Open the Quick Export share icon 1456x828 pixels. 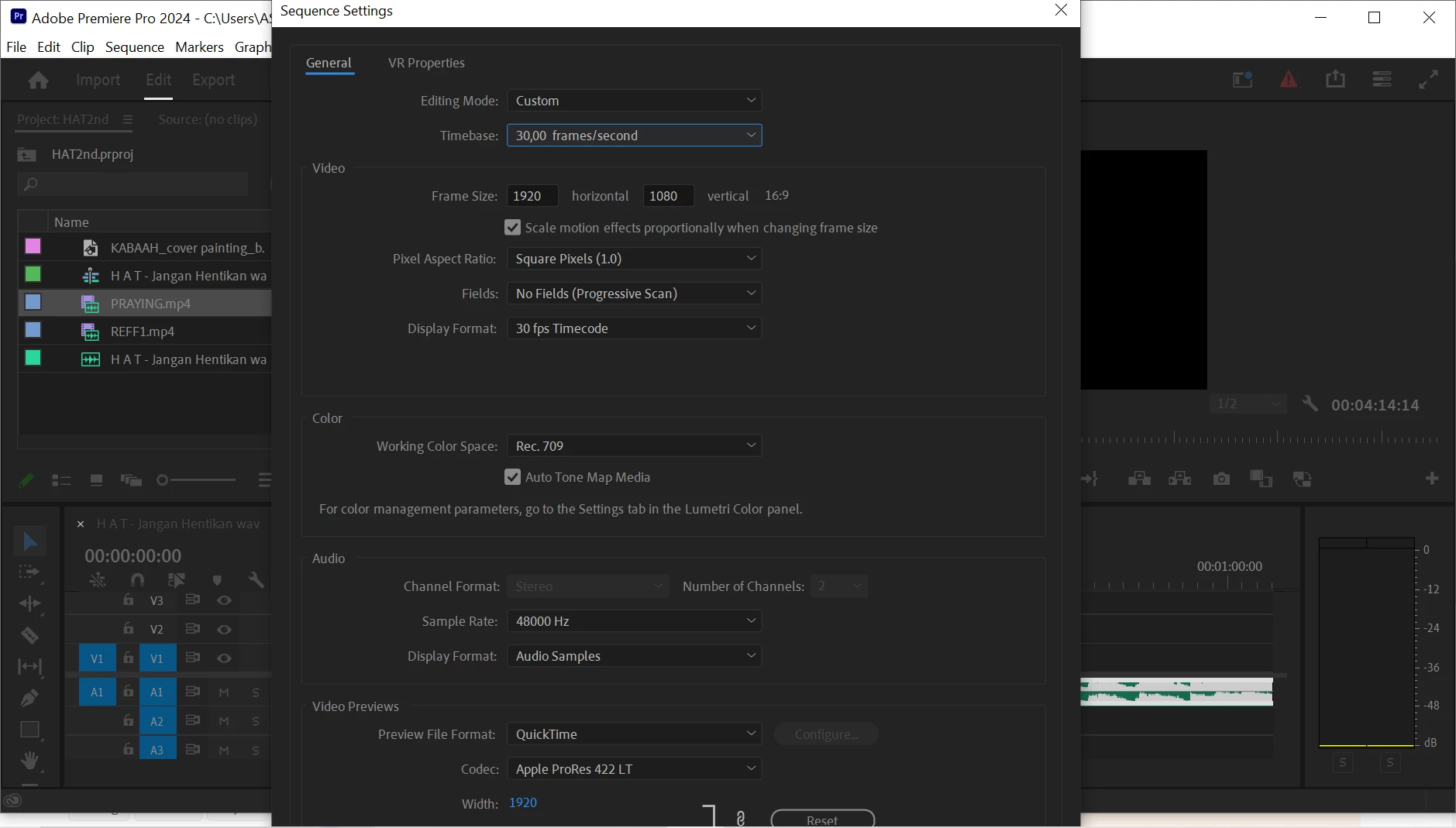pos(1335,79)
